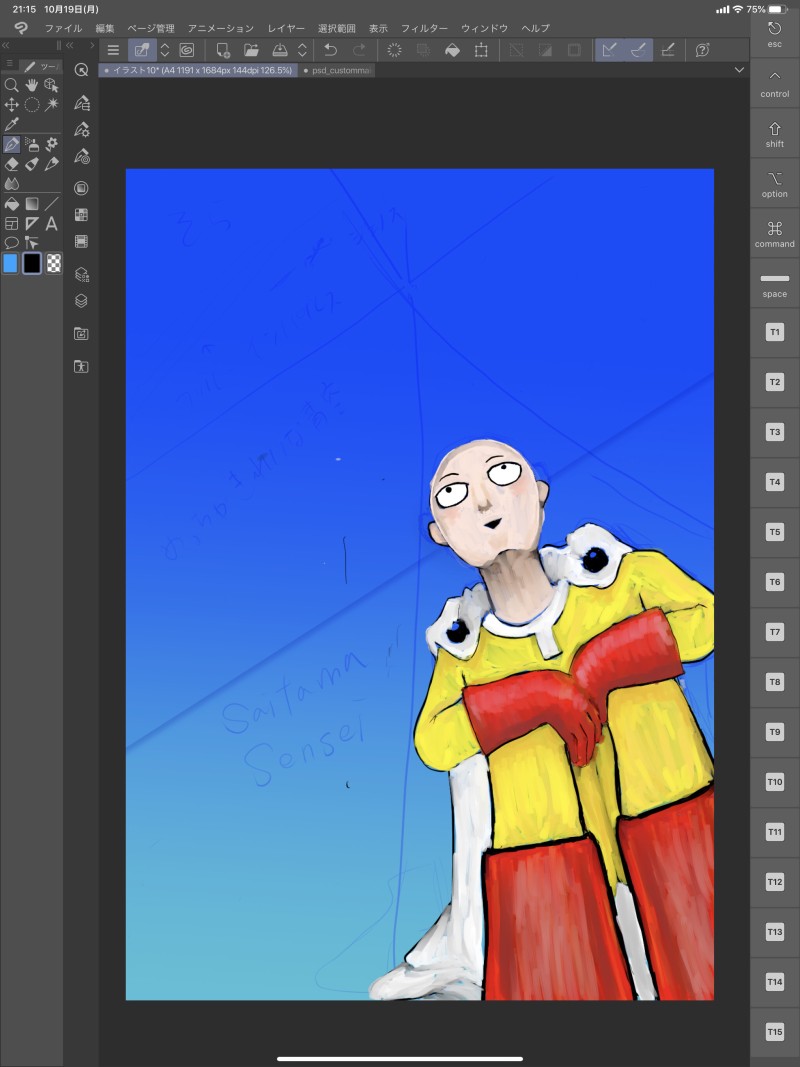Open the フィルター menu

coord(424,29)
